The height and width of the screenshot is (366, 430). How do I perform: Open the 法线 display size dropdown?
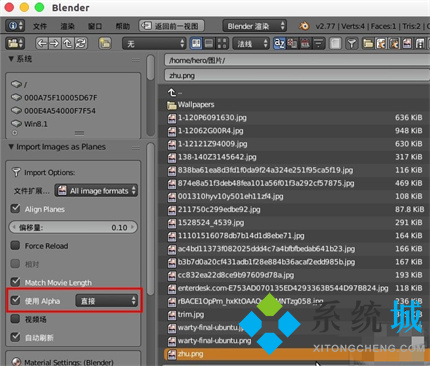(251, 43)
